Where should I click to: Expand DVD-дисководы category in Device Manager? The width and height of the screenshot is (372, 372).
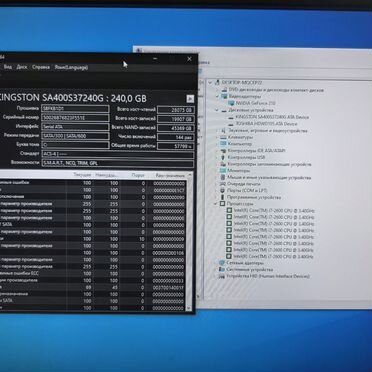pos(217,90)
